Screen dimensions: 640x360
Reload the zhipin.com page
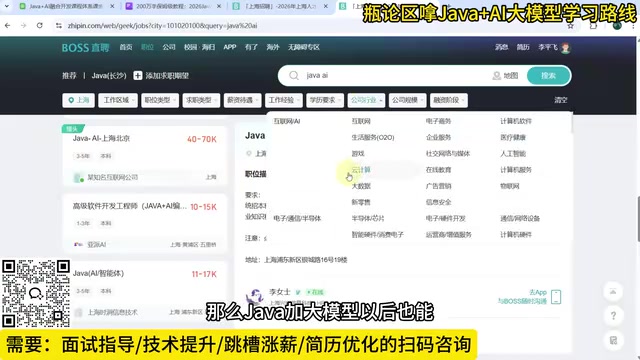pos(40,25)
